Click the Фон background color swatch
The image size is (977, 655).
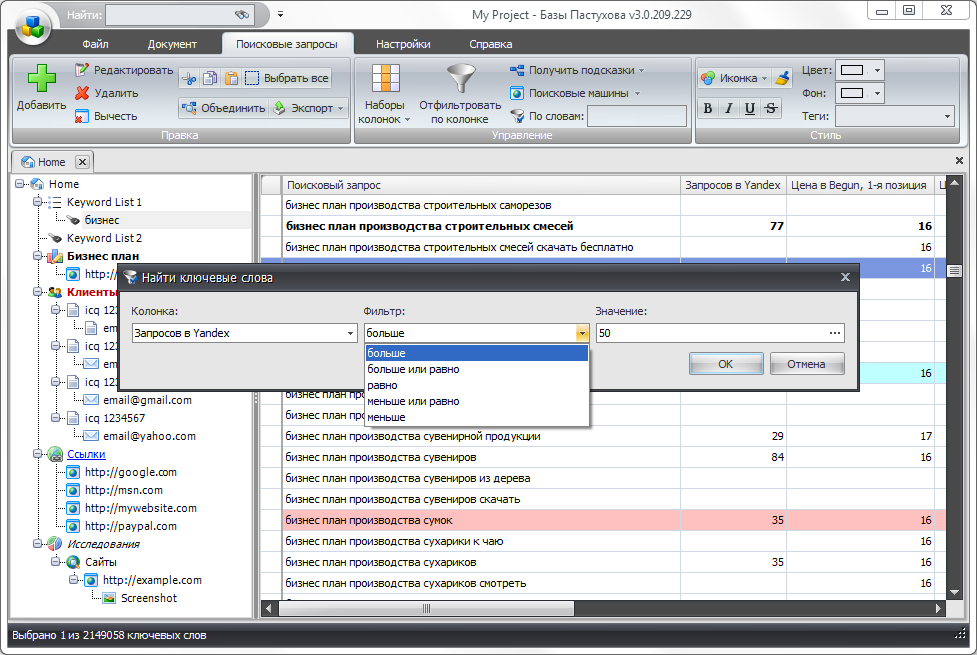coord(852,93)
